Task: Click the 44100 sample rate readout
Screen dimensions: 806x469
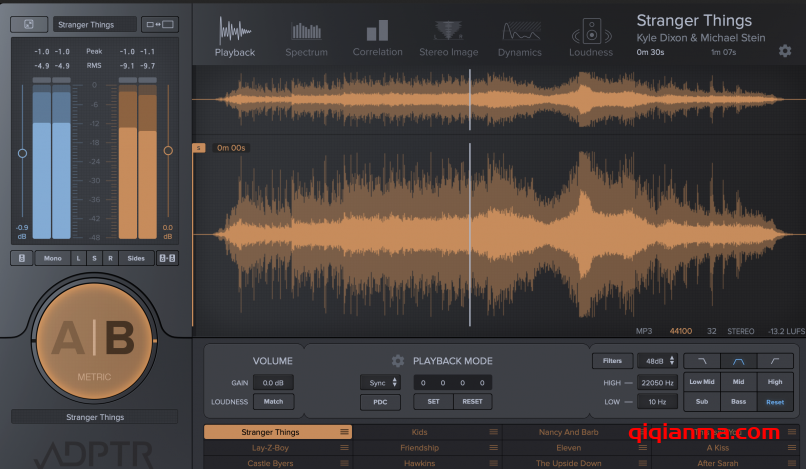Action: 681,331
